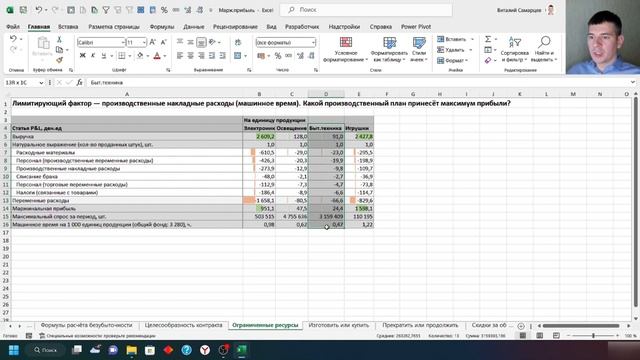Viewport: 640px width, 360px height.
Task: Open sheet tab Целесообразность контракта
Action: tap(183, 325)
